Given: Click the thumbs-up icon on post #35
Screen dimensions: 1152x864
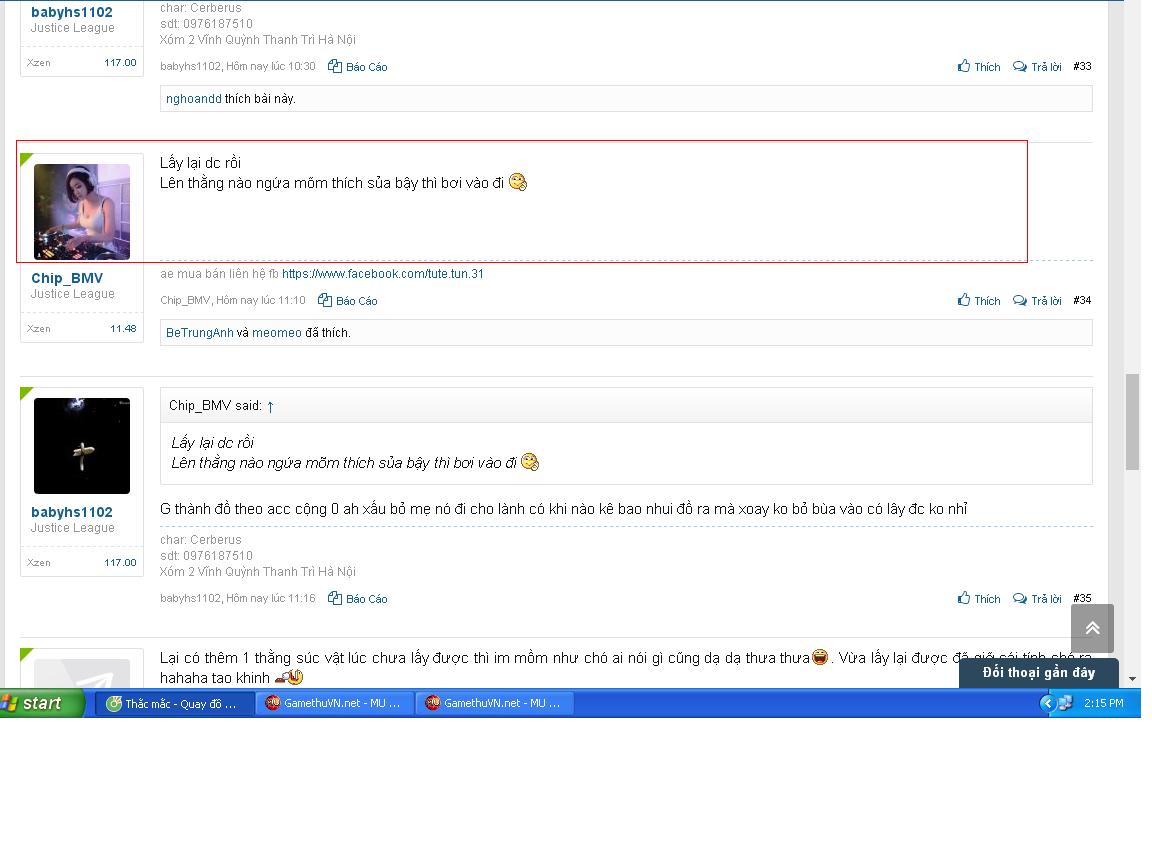Looking at the screenshot, I should pyautogui.click(x=964, y=598).
